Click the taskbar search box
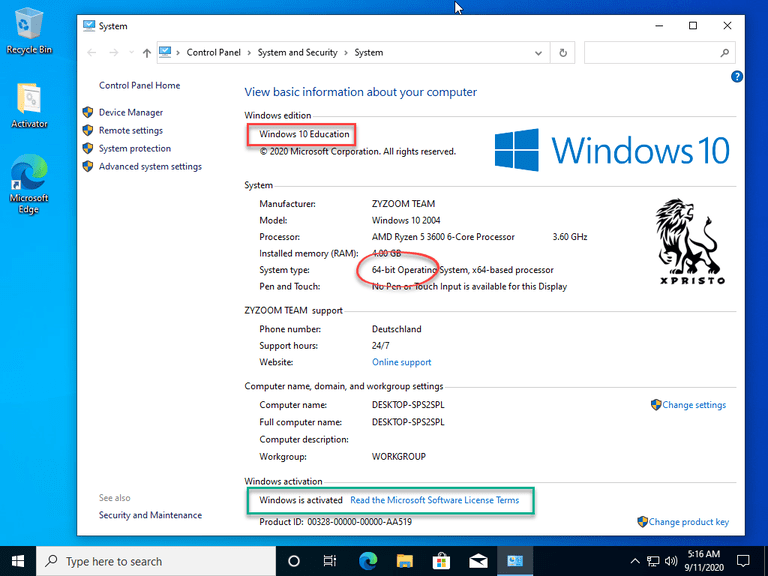 click(x=156, y=561)
